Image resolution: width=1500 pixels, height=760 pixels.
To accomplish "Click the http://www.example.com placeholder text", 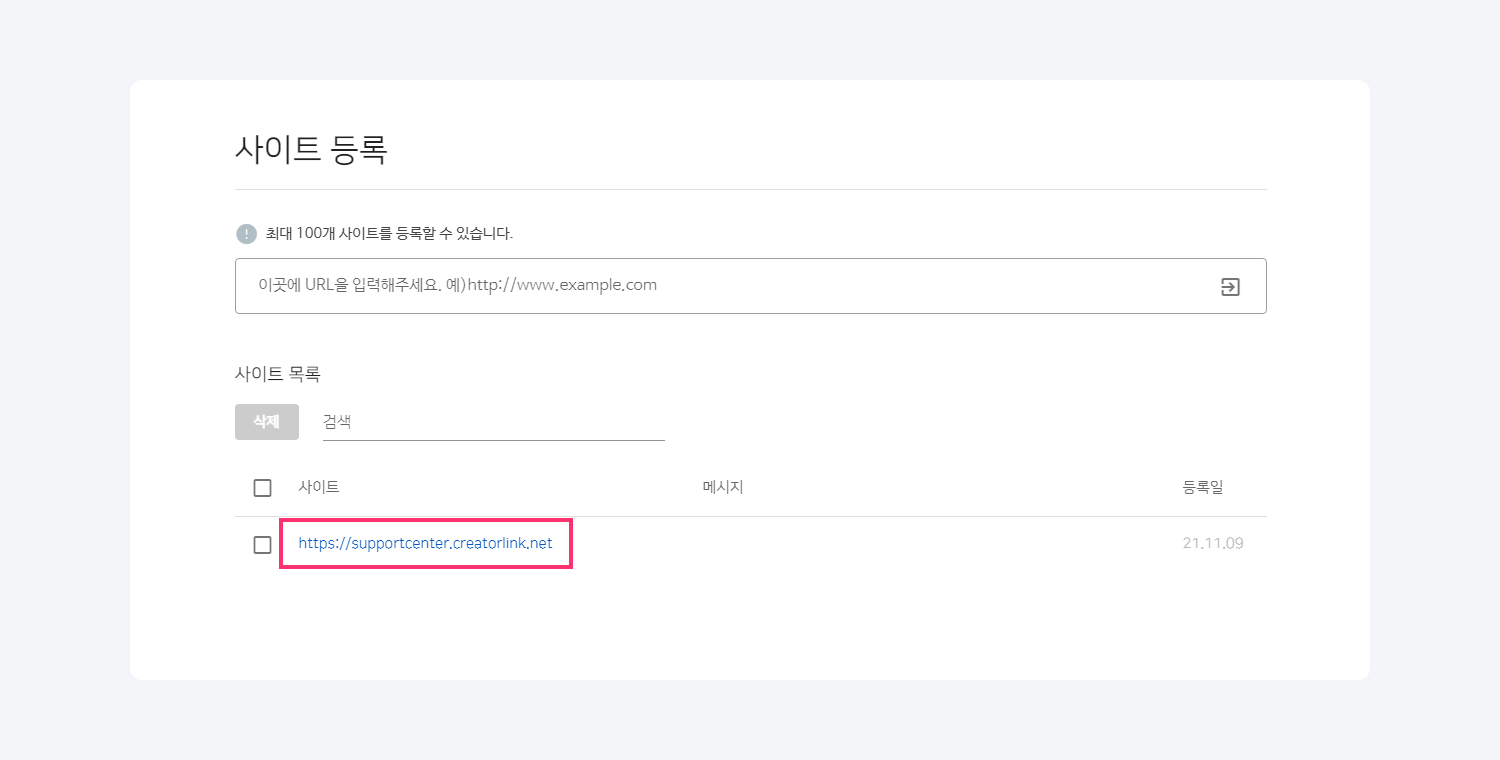I will point(562,285).
